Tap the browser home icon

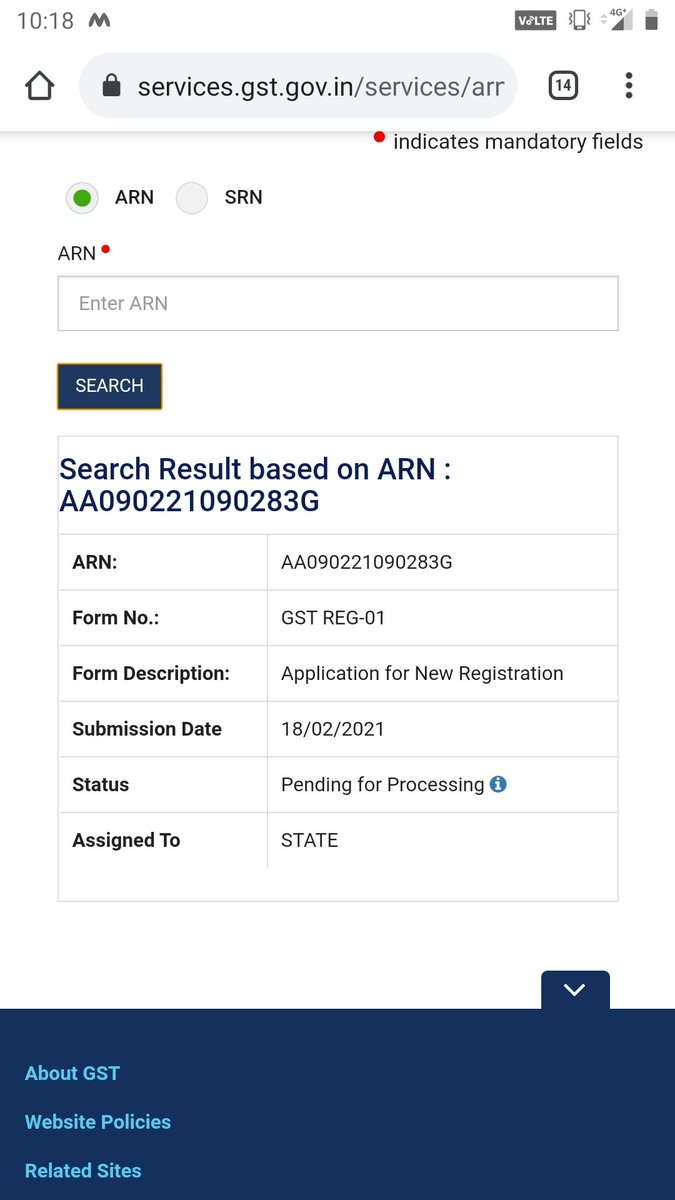pos(40,86)
